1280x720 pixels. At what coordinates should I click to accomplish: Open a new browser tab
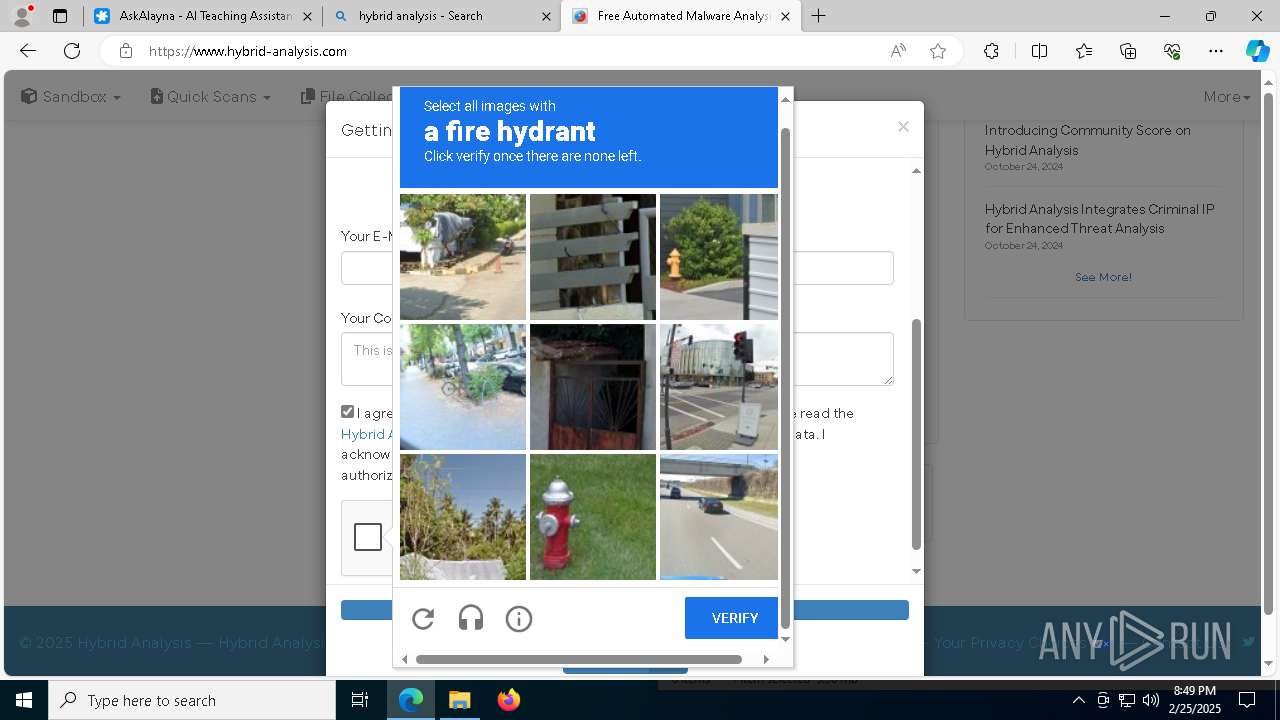[x=818, y=16]
